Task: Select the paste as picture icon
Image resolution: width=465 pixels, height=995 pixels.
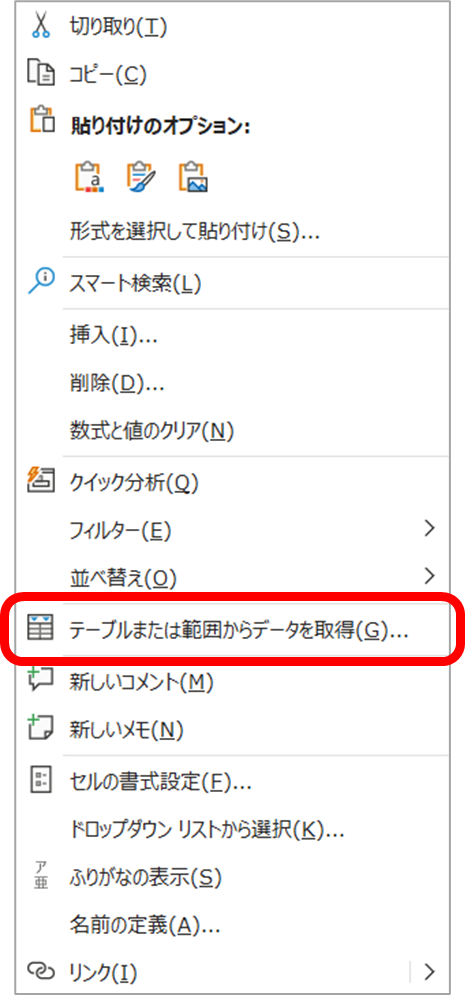Action: [193, 177]
